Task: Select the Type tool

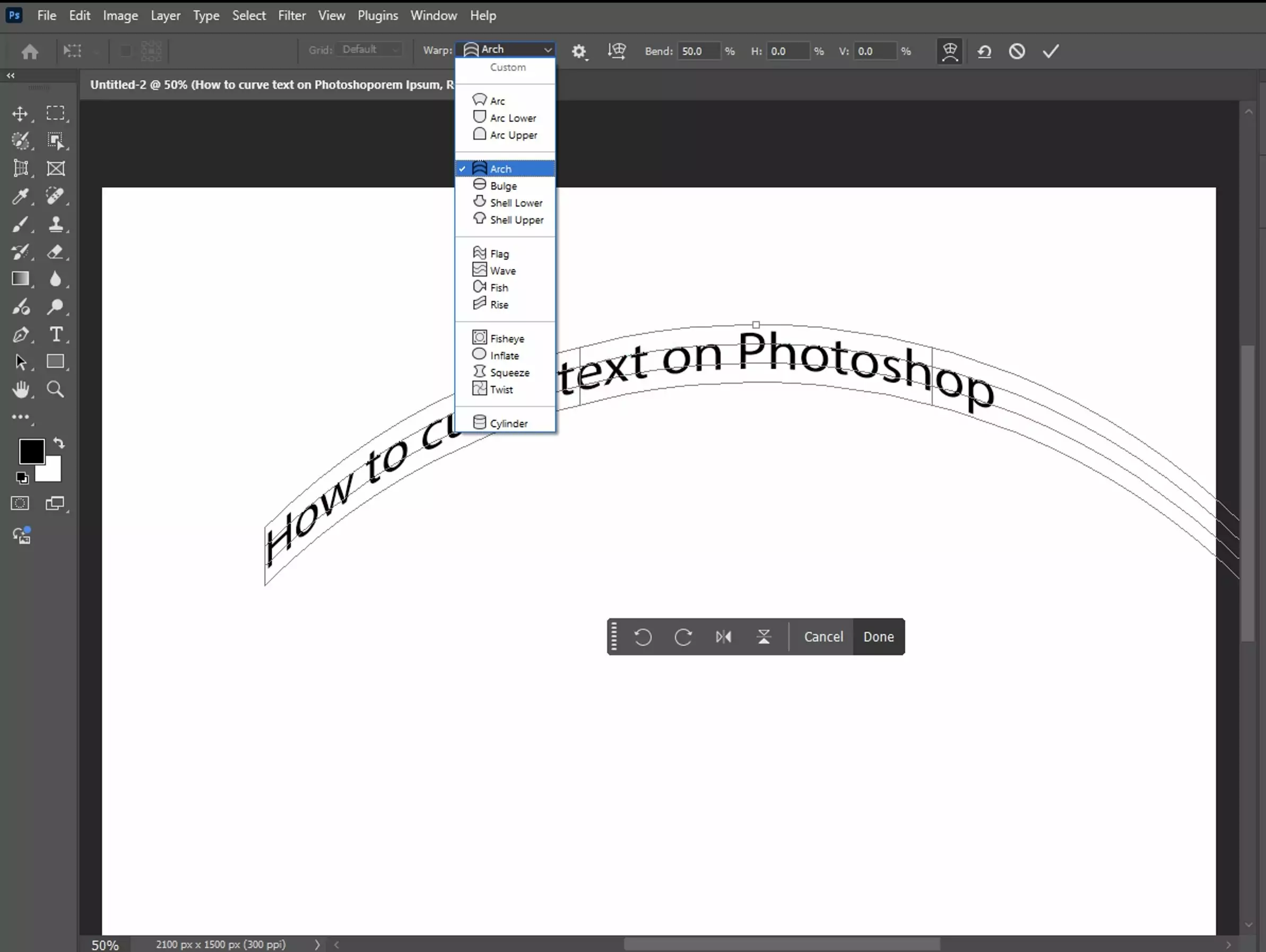Action: point(57,335)
